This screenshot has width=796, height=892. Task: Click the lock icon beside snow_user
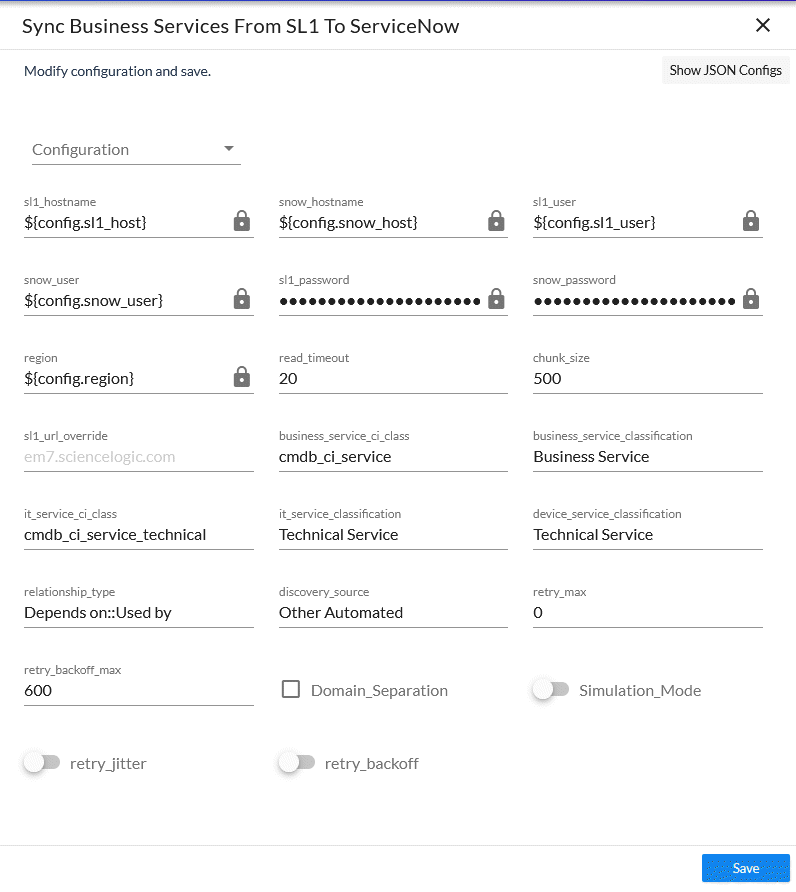point(242,300)
